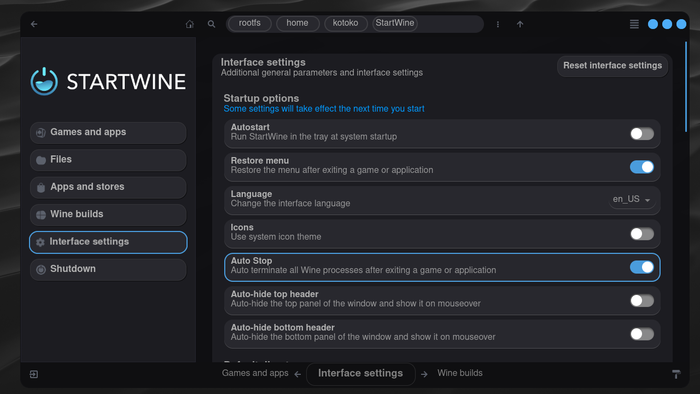Select the Wine builds sidebar item
This screenshot has width=700, height=394.
click(x=108, y=214)
